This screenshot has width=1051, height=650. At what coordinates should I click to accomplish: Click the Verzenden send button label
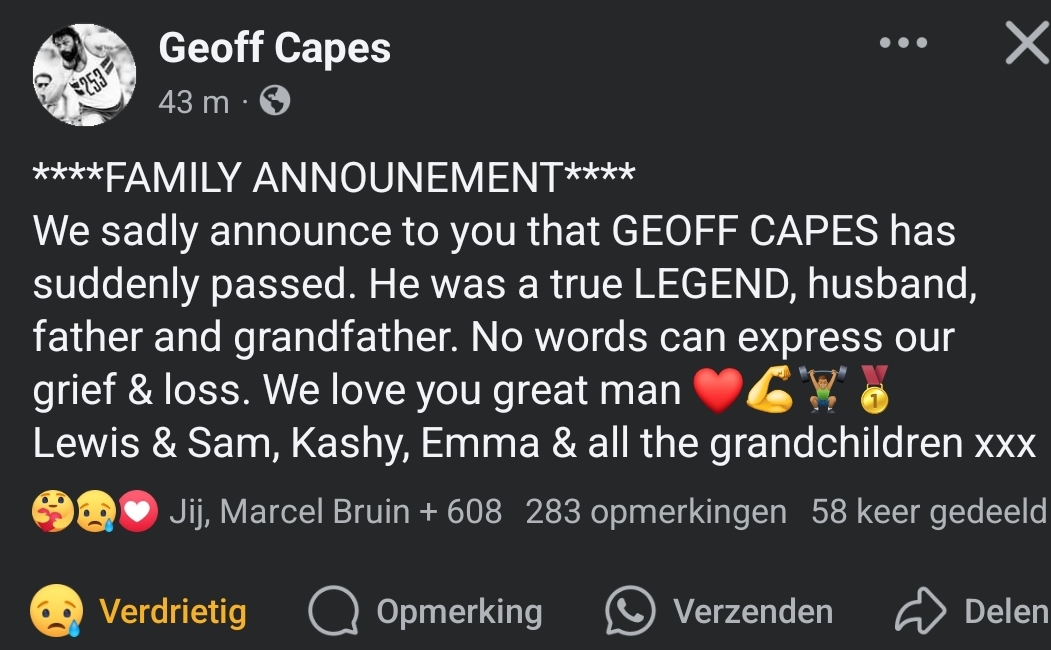coord(753,611)
